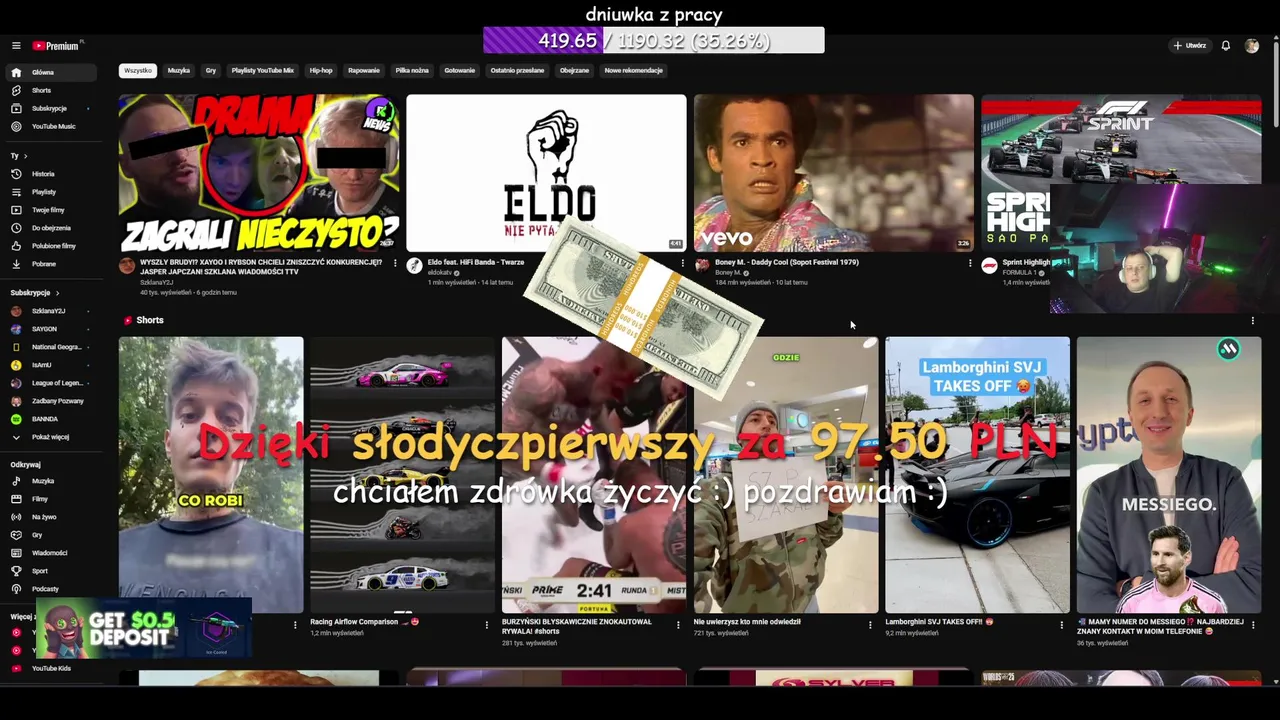This screenshot has height=720, width=1280.
Task: Open Gry gaming section
Action: [x=53, y=535]
